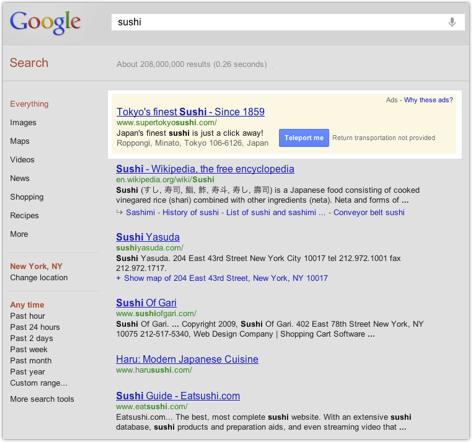The height and width of the screenshot is (442, 472).
Task: Expand Show map of 204 East 43rd Street
Action: click(x=222, y=278)
